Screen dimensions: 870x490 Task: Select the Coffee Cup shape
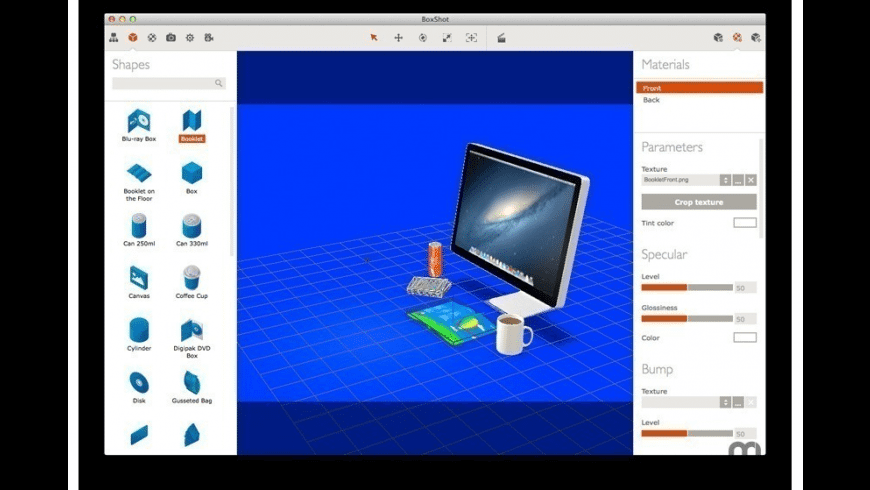coord(192,282)
